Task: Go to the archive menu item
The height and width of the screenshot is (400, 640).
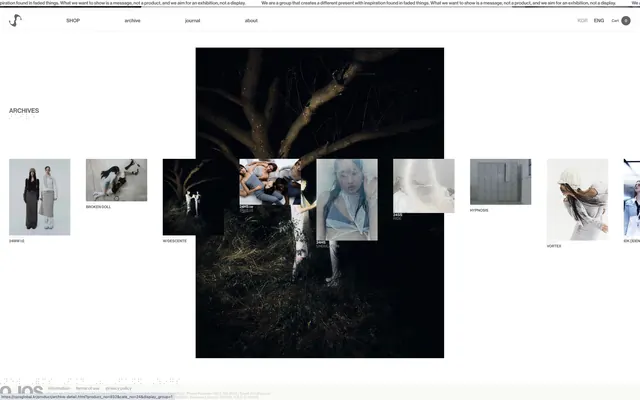Action: click(x=133, y=20)
